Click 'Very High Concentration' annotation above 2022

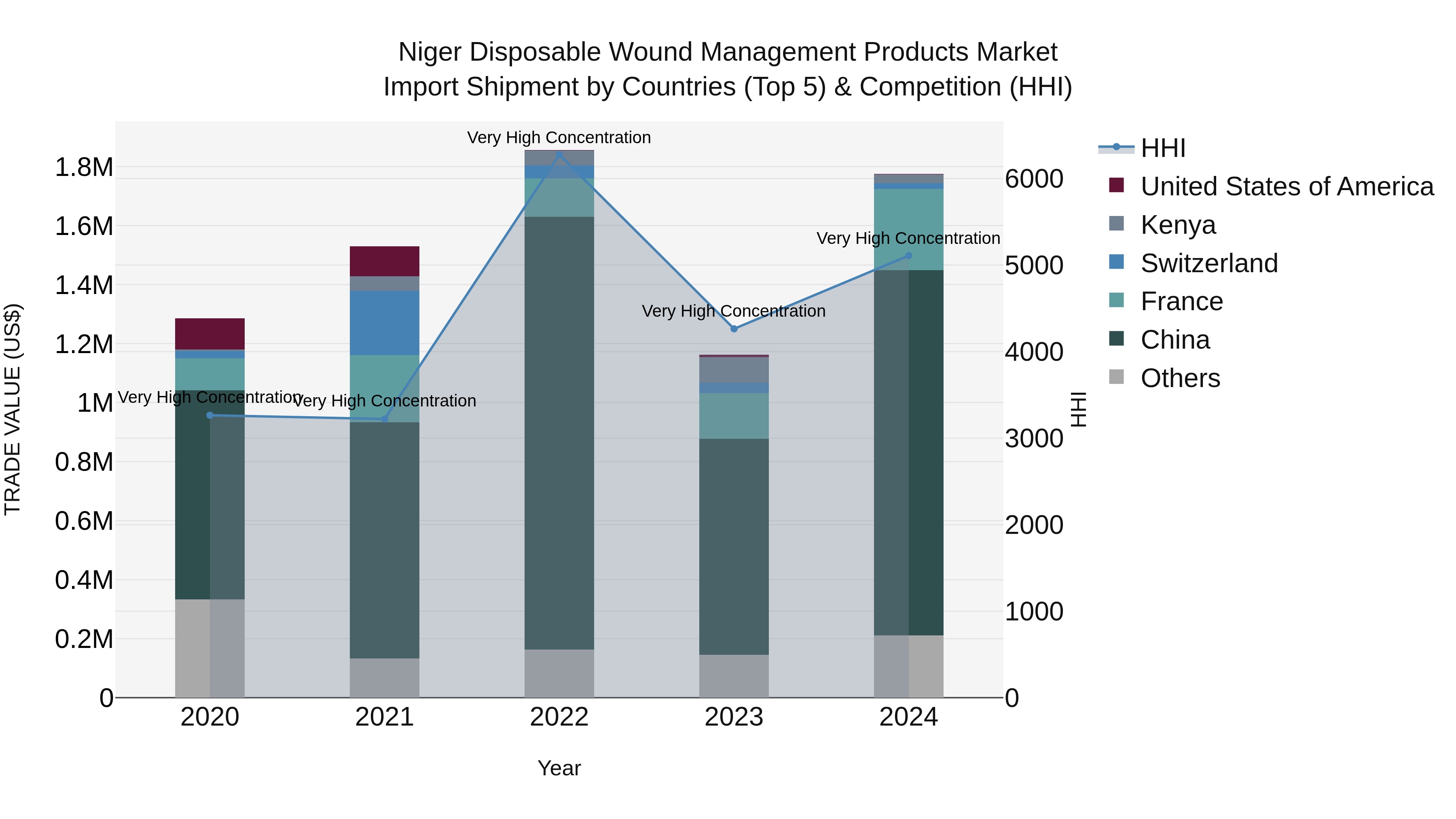(x=559, y=138)
